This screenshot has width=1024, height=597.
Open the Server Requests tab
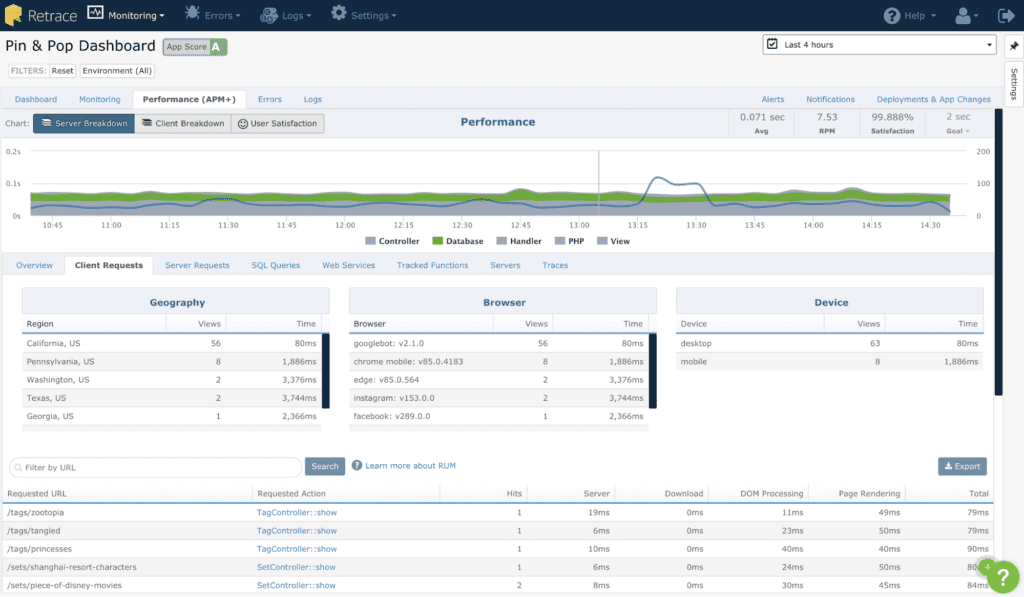[197, 265]
